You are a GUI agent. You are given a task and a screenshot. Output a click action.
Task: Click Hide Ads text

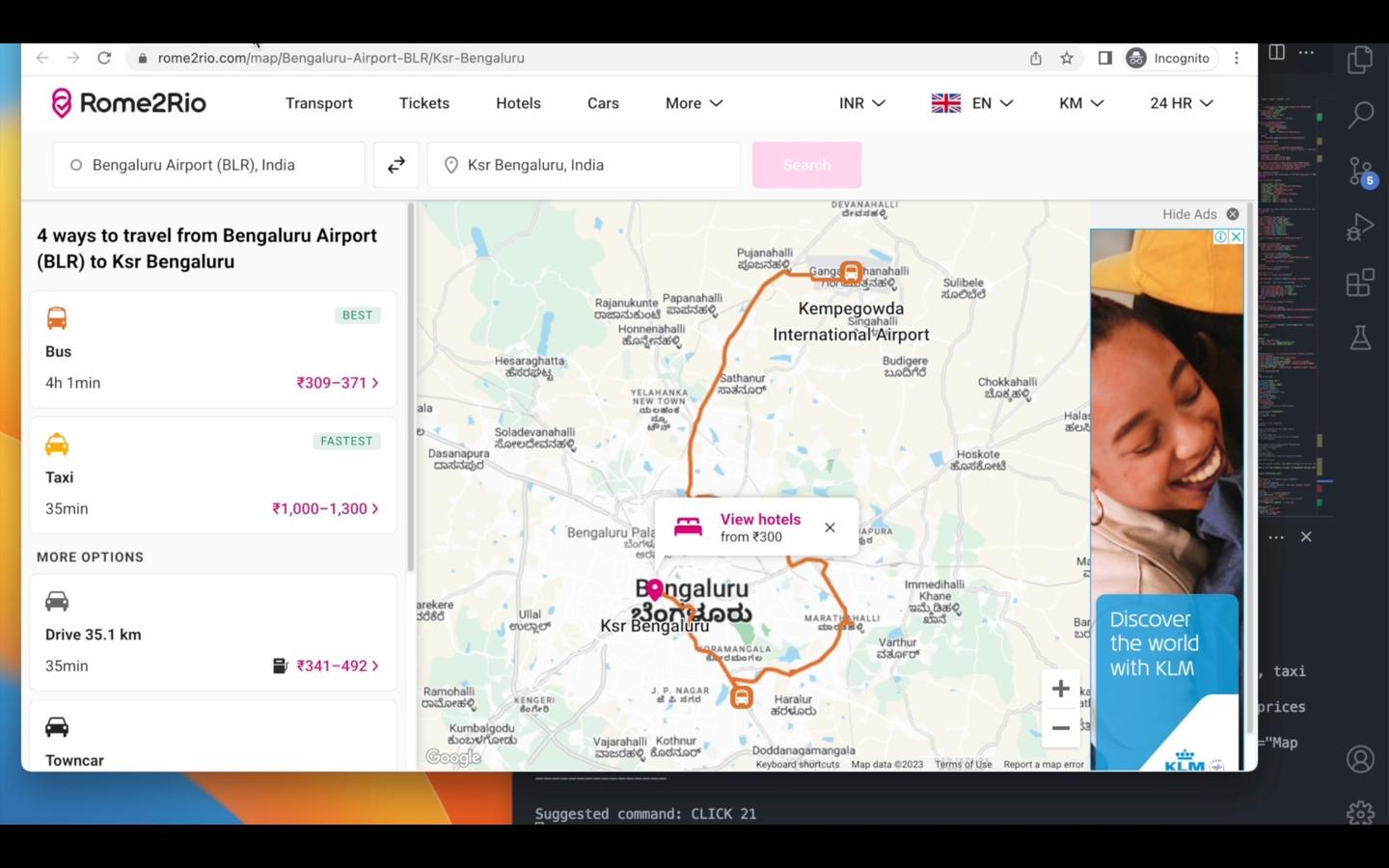(1189, 214)
